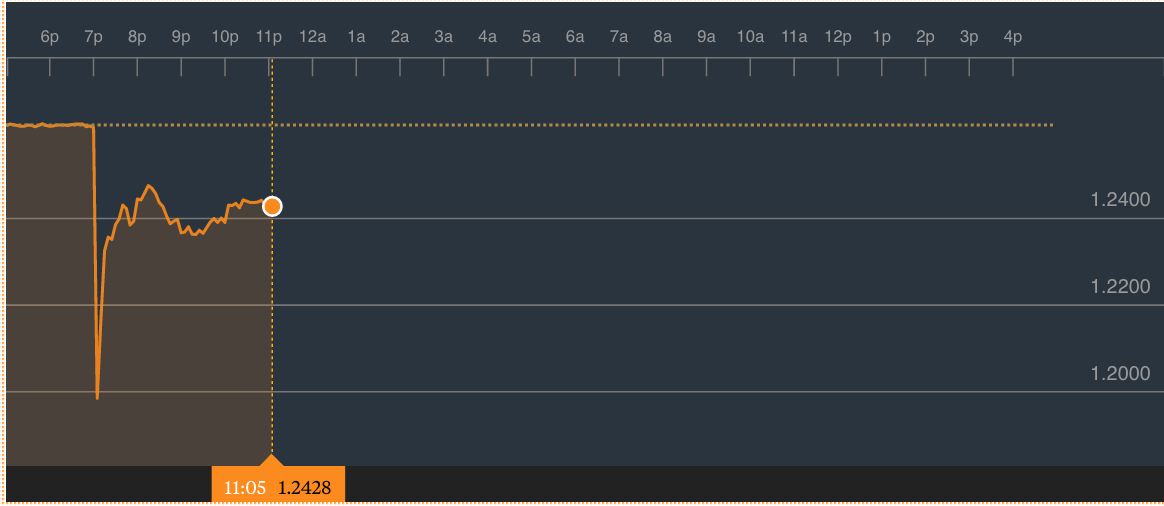Click the 7p time axis label
Viewport: 1164px width, 506px height.
pyautogui.click(x=94, y=37)
